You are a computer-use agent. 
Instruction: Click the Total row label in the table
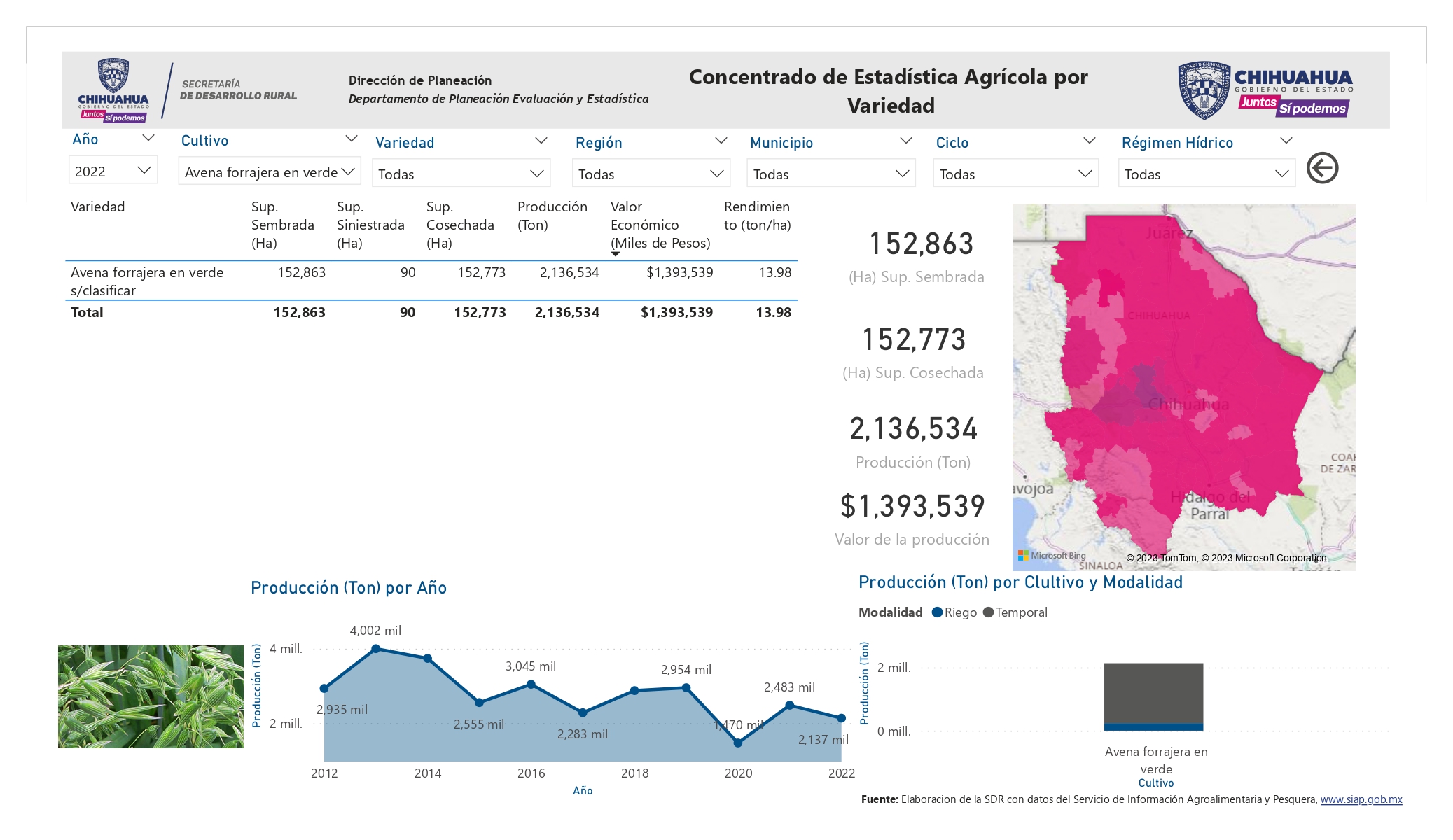coord(87,312)
